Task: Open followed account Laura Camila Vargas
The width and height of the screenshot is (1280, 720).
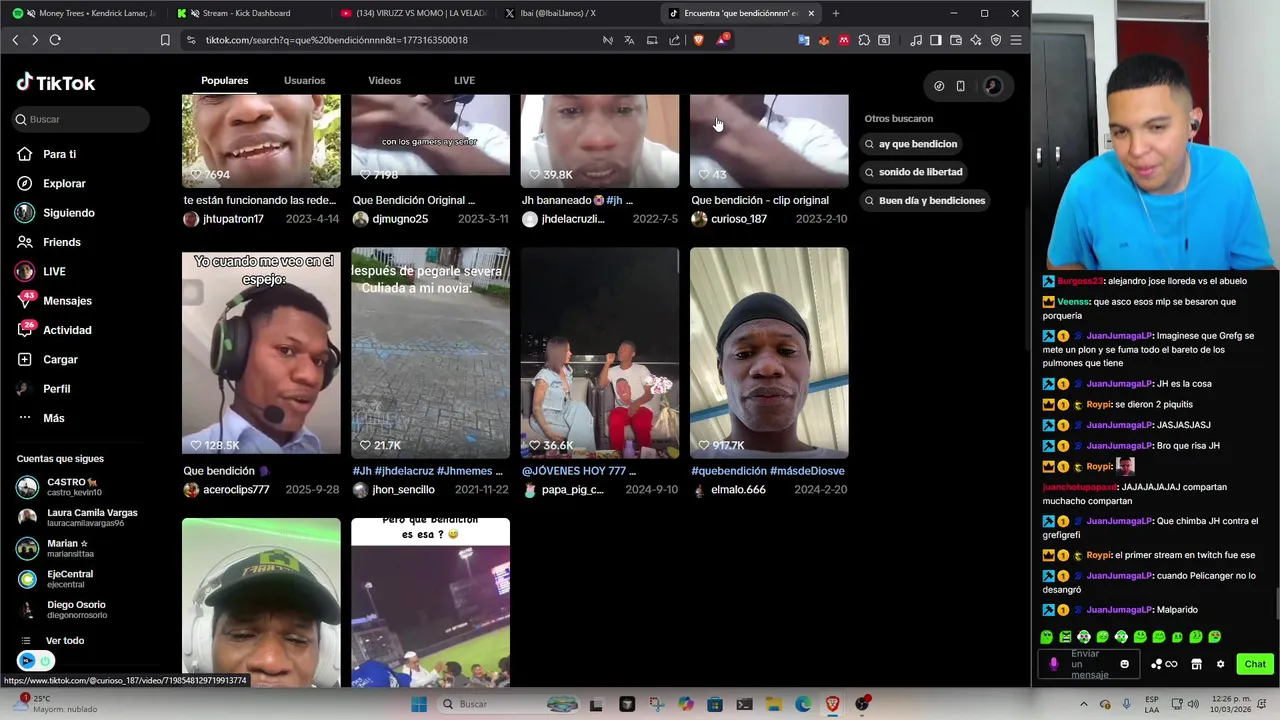Action: click(78, 517)
